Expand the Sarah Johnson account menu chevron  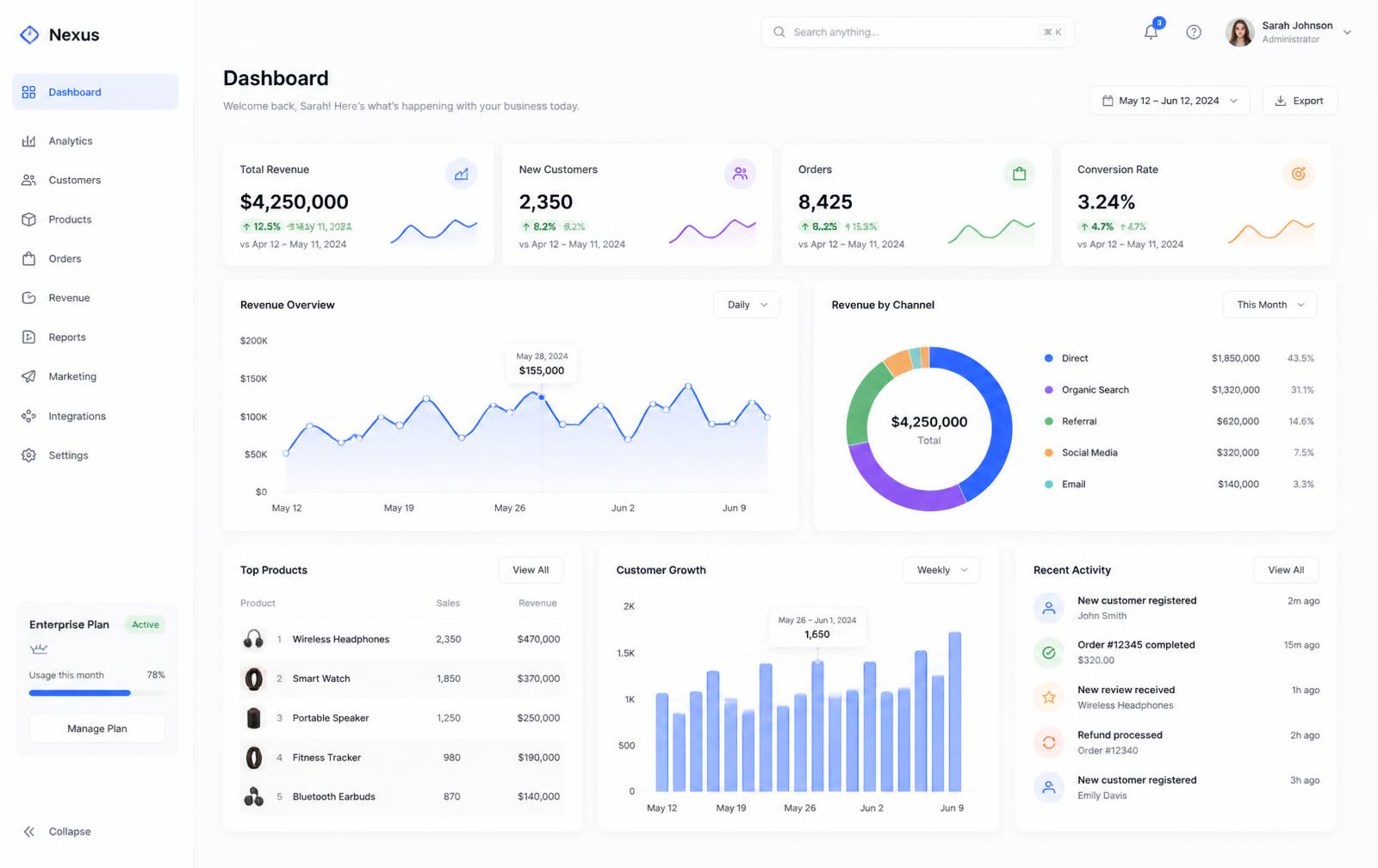tap(1348, 33)
